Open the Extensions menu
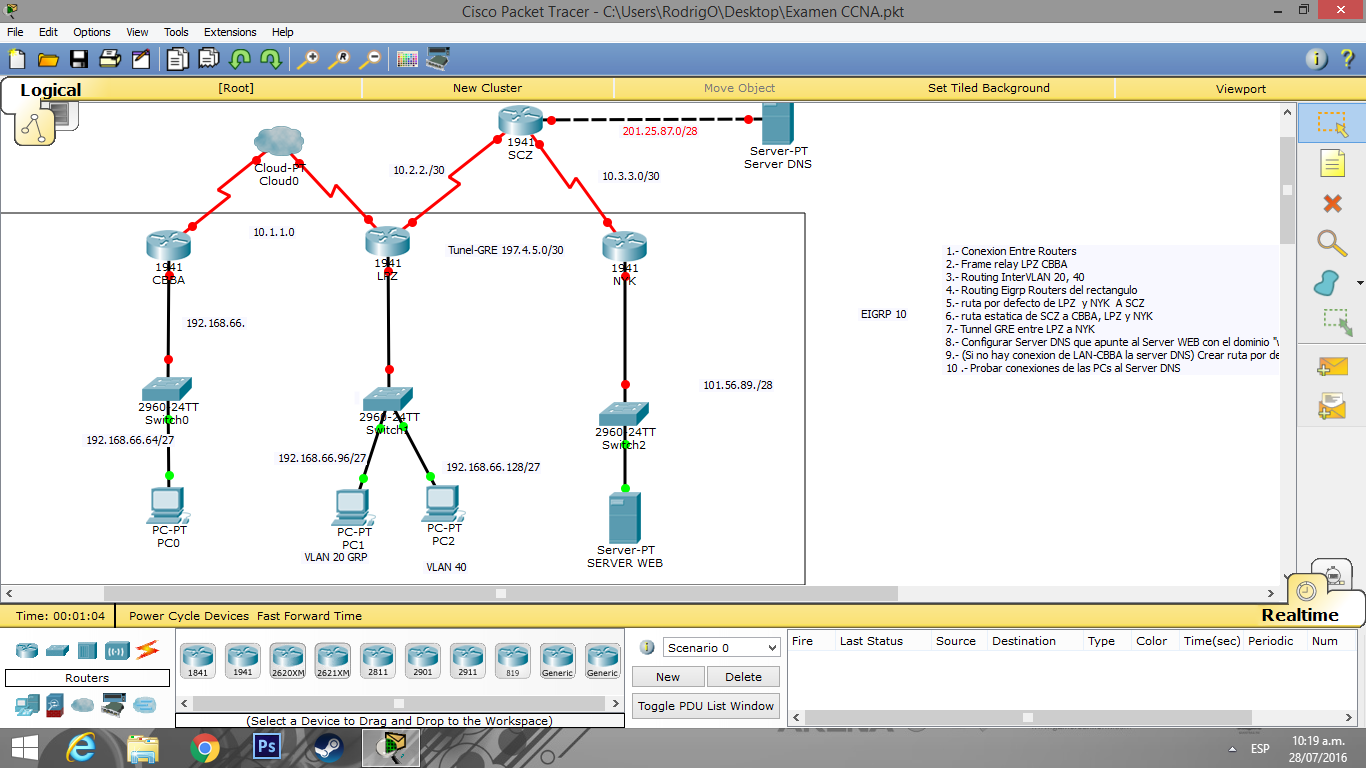This screenshot has width=1366, height=768. pyautogui.click(x=230, y=32)
